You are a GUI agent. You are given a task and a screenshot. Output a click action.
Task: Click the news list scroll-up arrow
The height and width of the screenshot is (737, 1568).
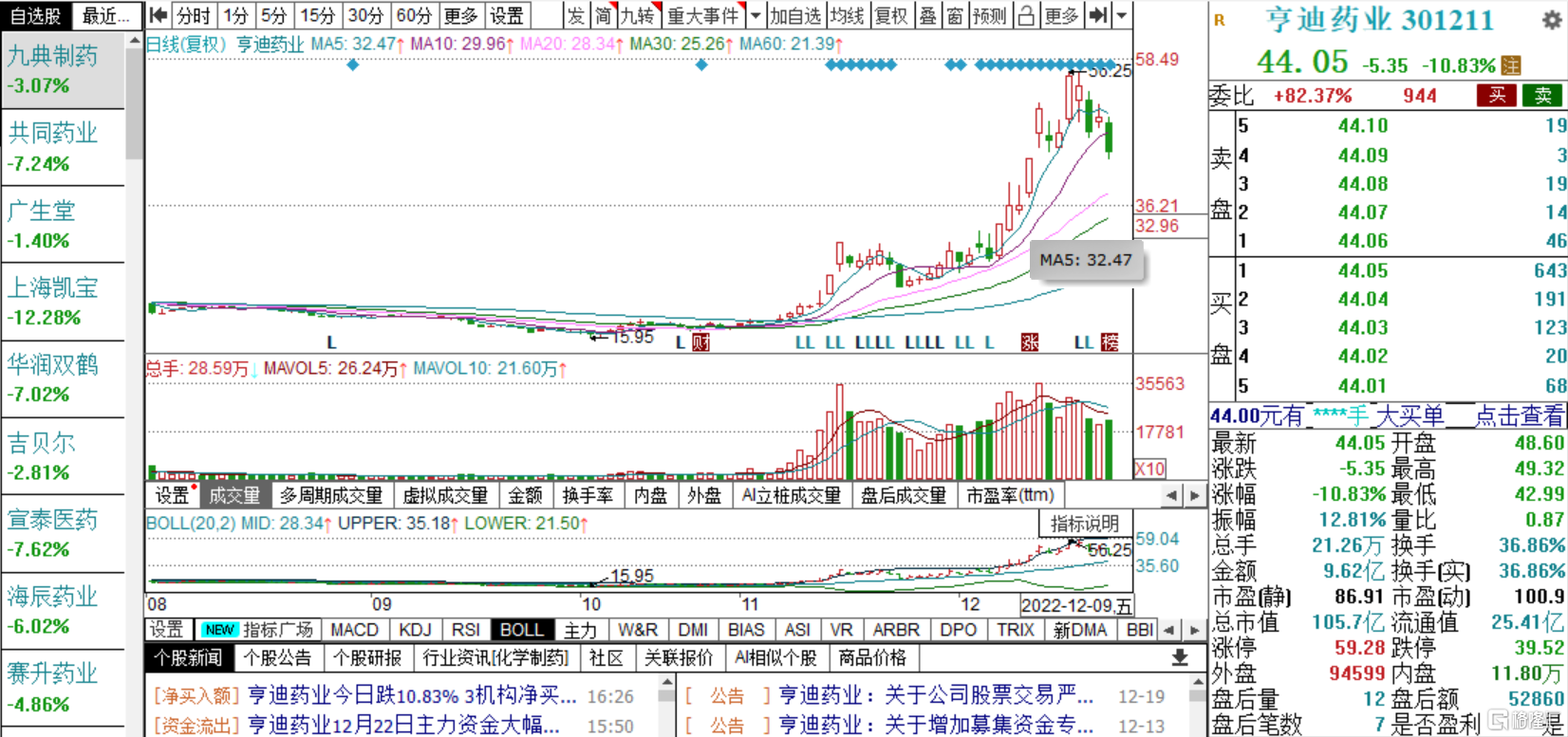coord(666,683)
